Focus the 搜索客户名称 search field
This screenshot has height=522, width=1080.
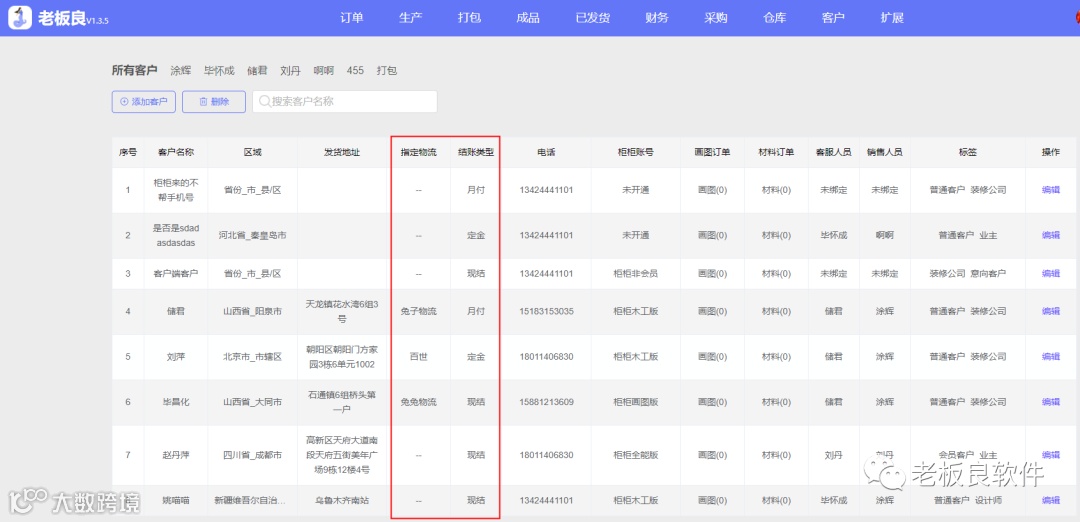[x=344, y=101]
